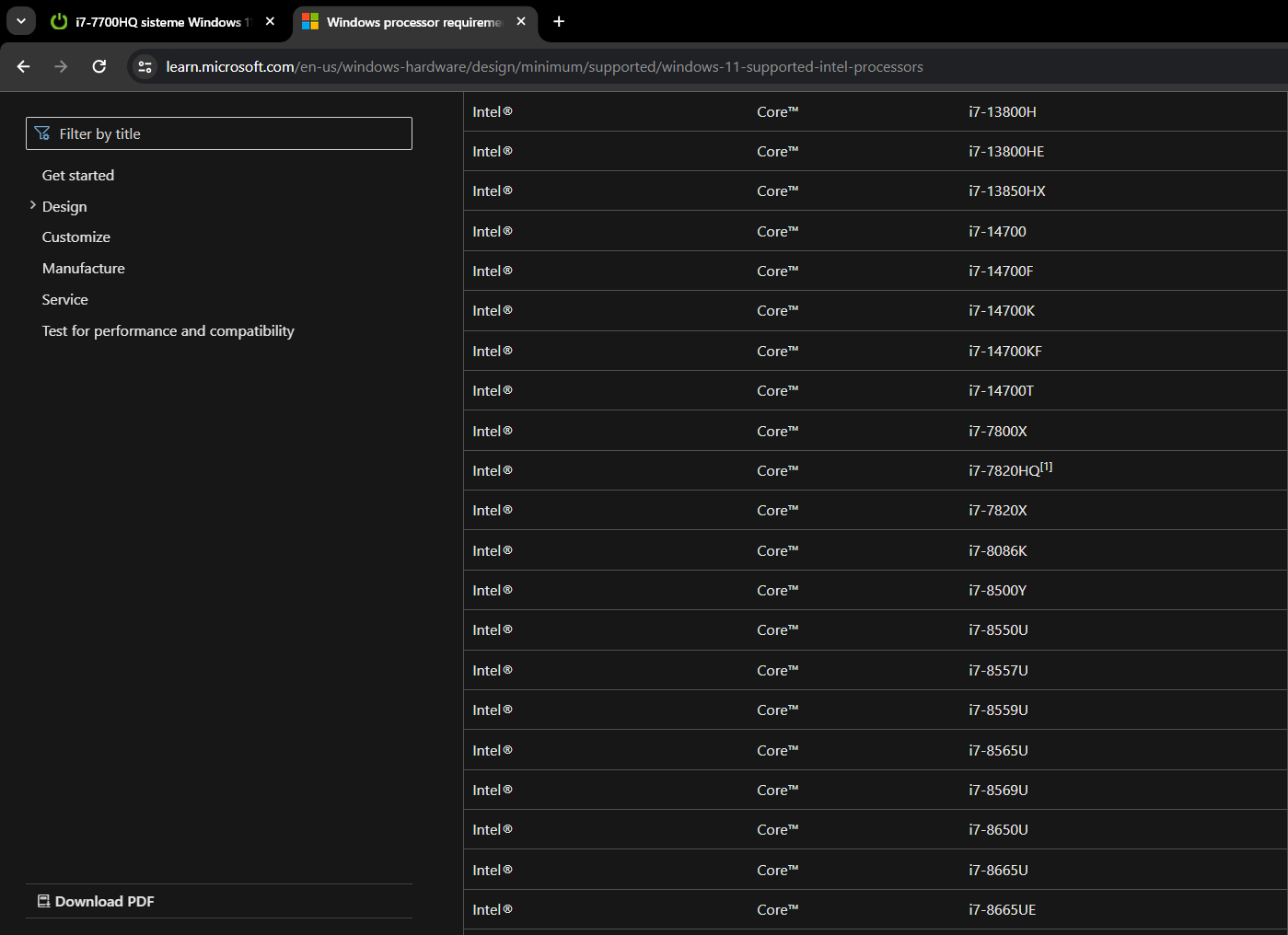Viewport: 1288px width, 935px height.
Task: Open the Get started section
Action: pos(78,175)
